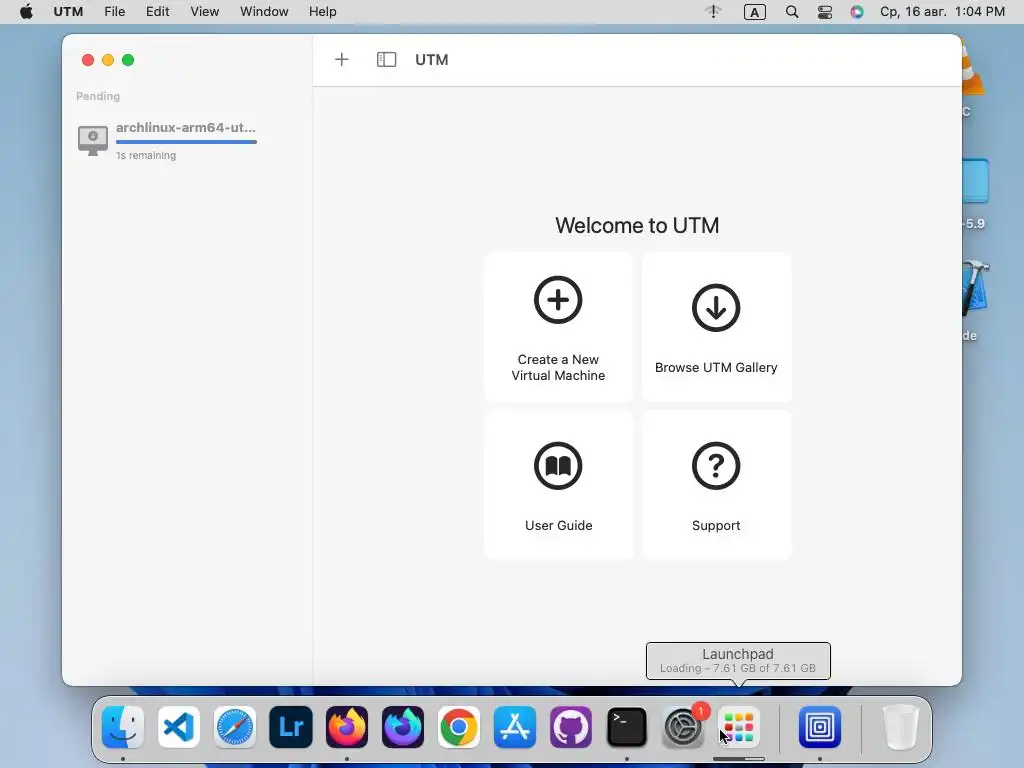
Task: Open GitHub Desktop from the Dock
Action: click(571, 727)
